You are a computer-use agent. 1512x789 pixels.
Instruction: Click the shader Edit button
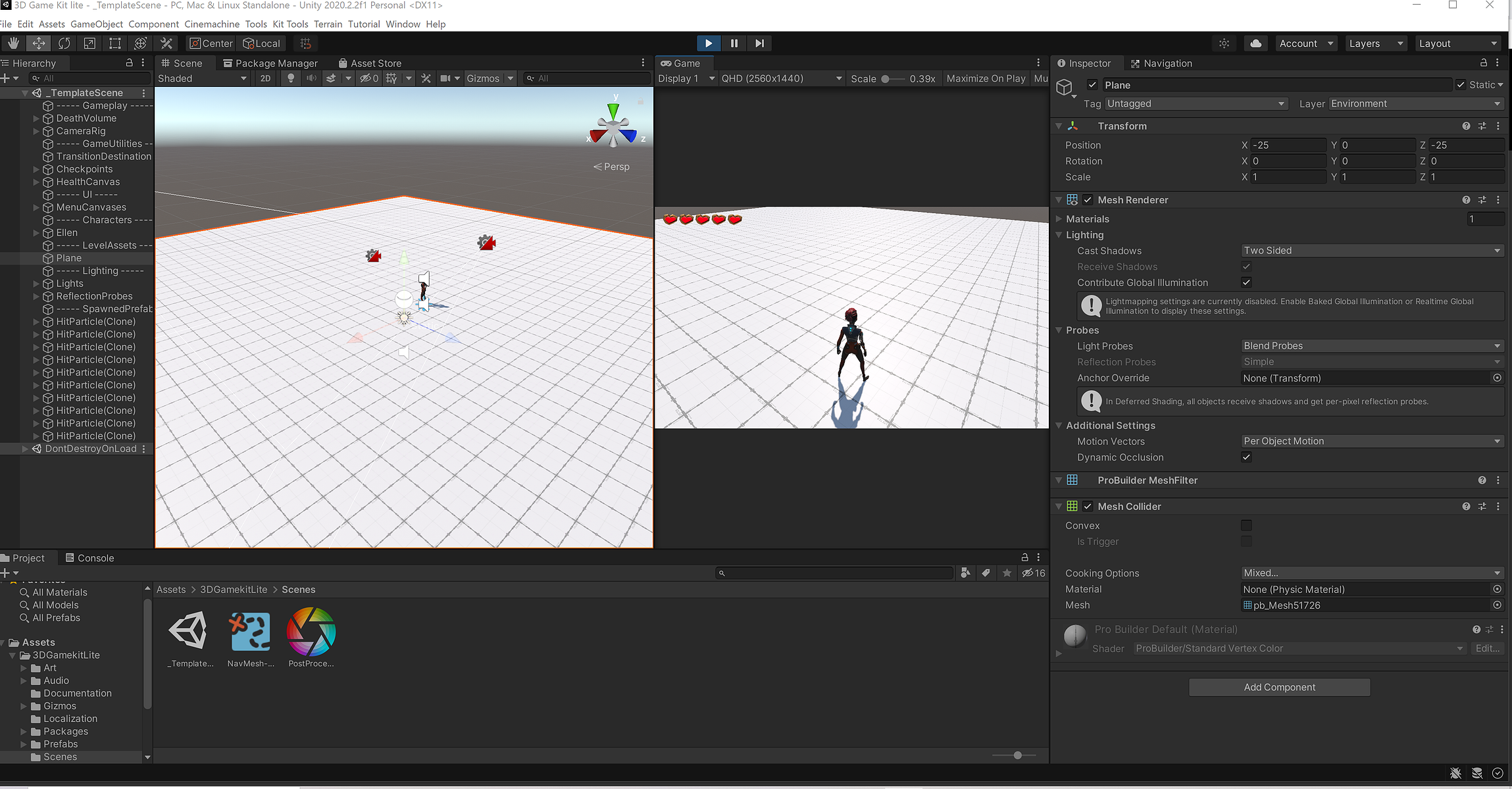click(x=1487, y=649)
